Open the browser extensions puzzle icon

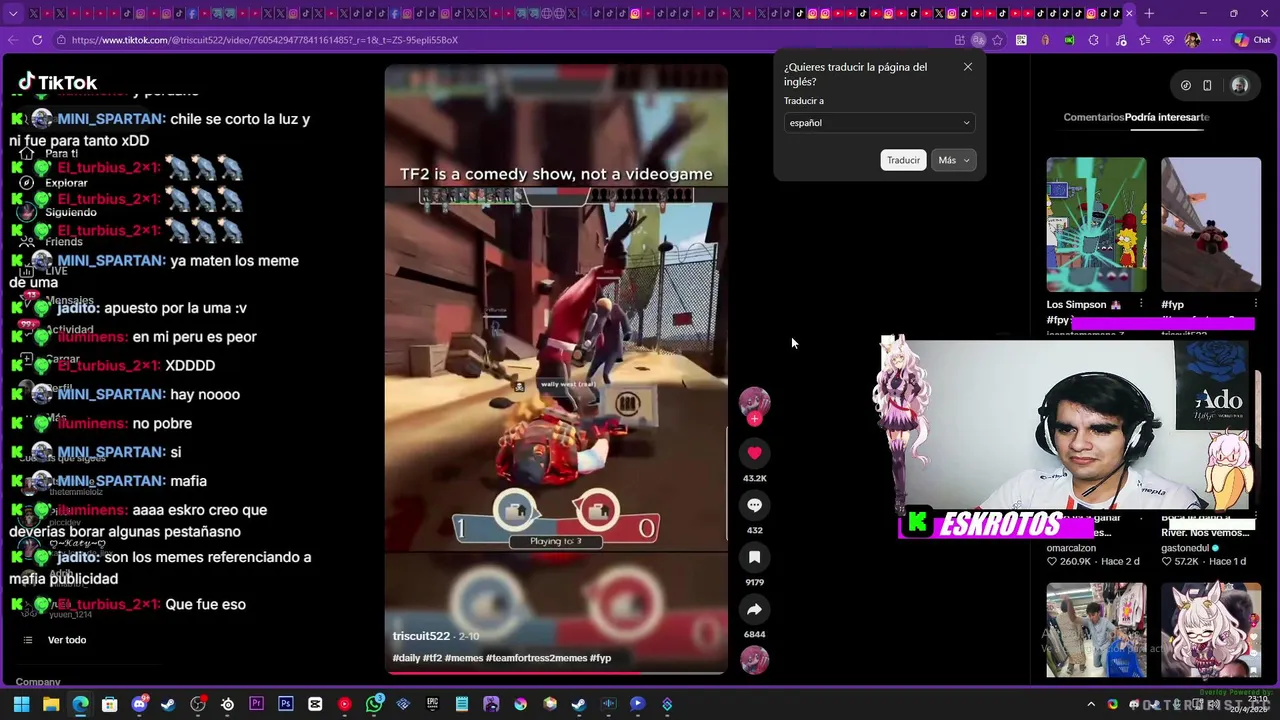coord(1093,40)
